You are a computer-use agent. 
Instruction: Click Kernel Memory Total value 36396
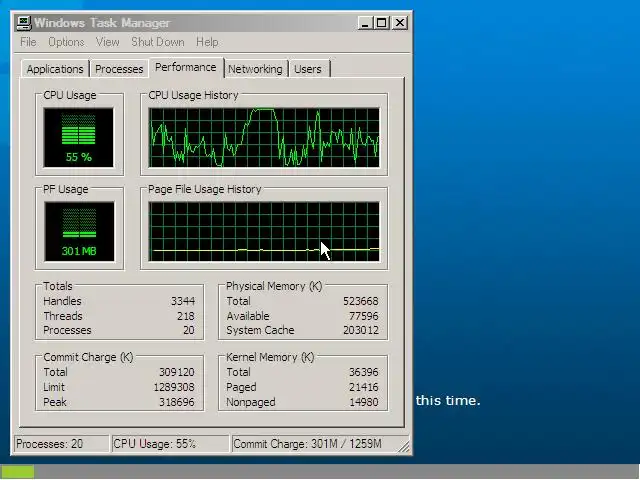363,372
